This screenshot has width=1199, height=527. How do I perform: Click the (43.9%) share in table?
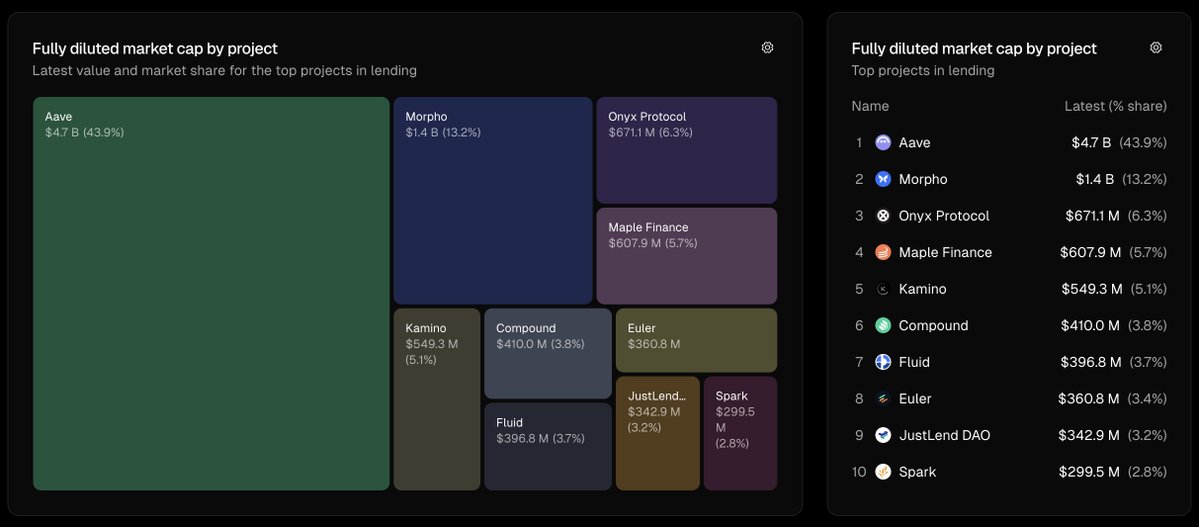1143,142
